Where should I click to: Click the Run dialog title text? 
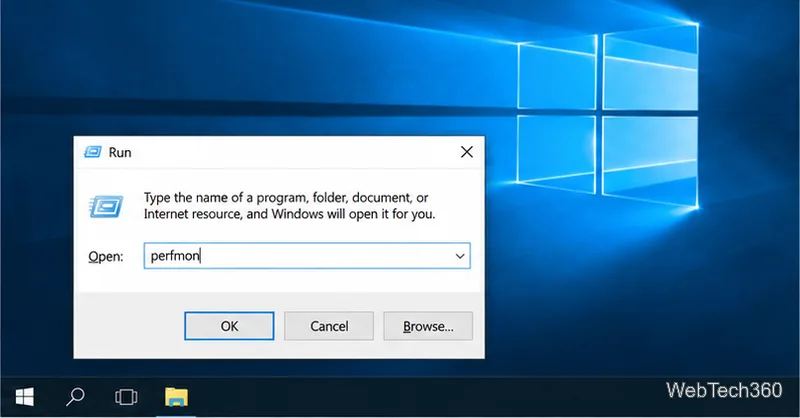(120, 152)
